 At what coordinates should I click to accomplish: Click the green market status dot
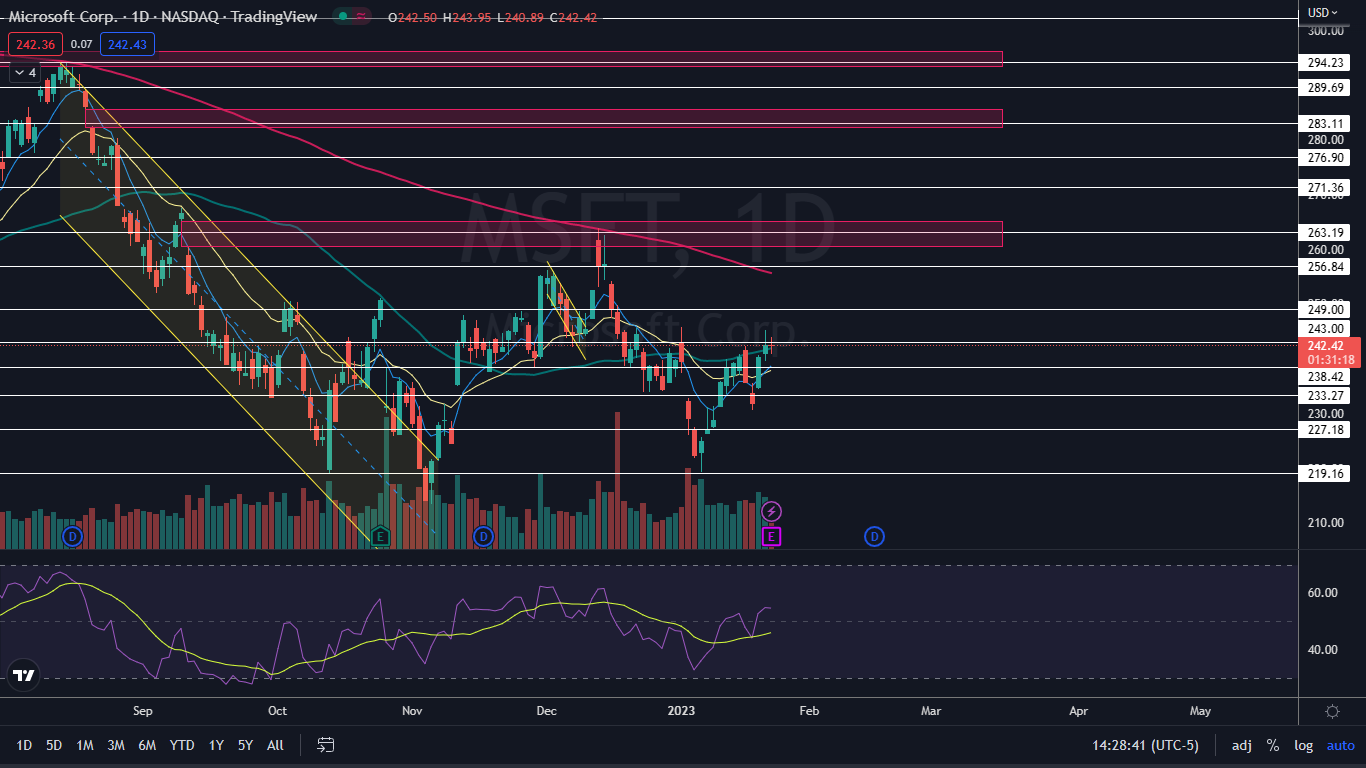pyautogui.click(x=342, y=17)
